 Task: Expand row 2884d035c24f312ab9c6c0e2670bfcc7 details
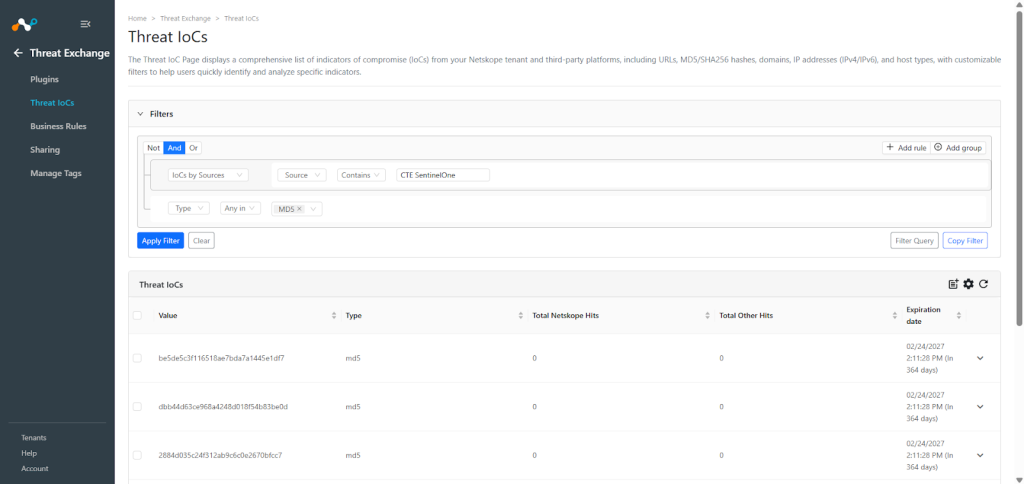(980, 455)
